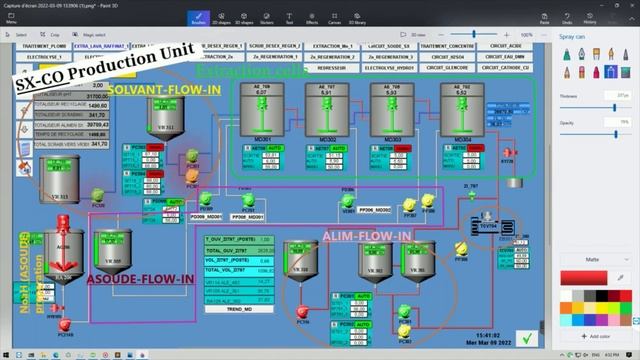Viewport: 640px width, 360px height.
Task: Open the Brushes tab
Action: pos(198,18)
